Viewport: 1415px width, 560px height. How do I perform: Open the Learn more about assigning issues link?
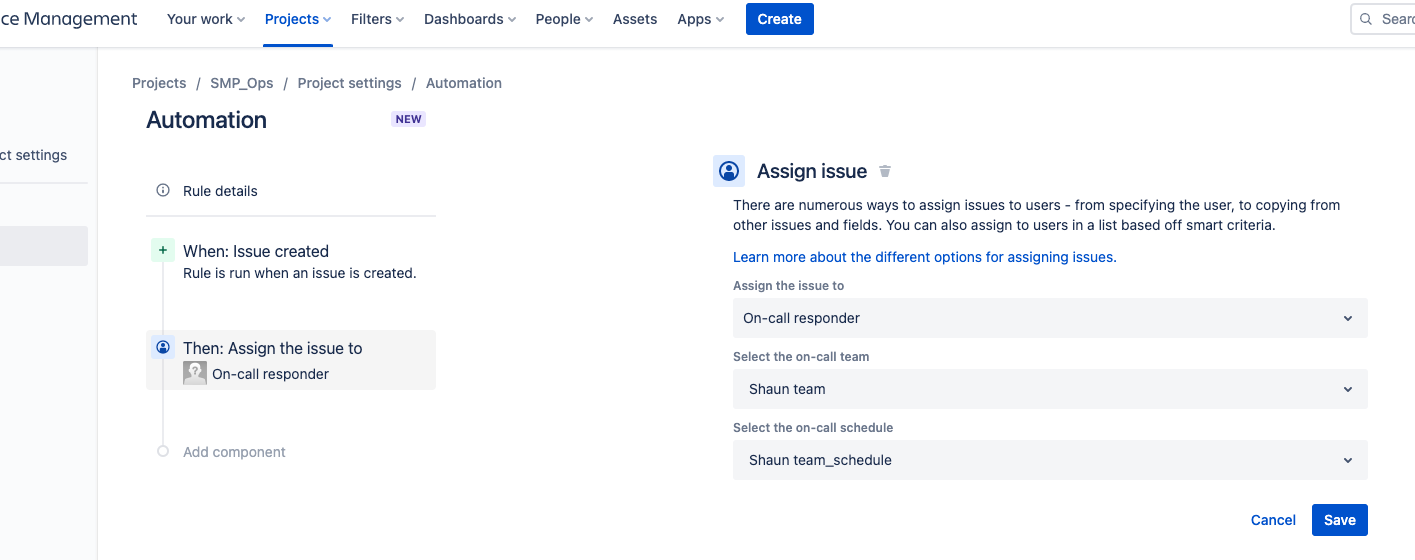pos(925,257)
